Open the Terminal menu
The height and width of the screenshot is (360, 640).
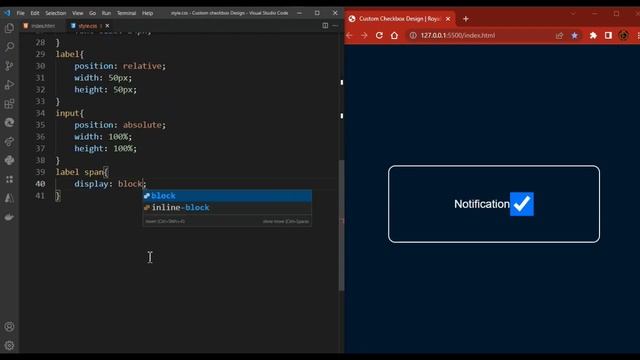point(127,13)
